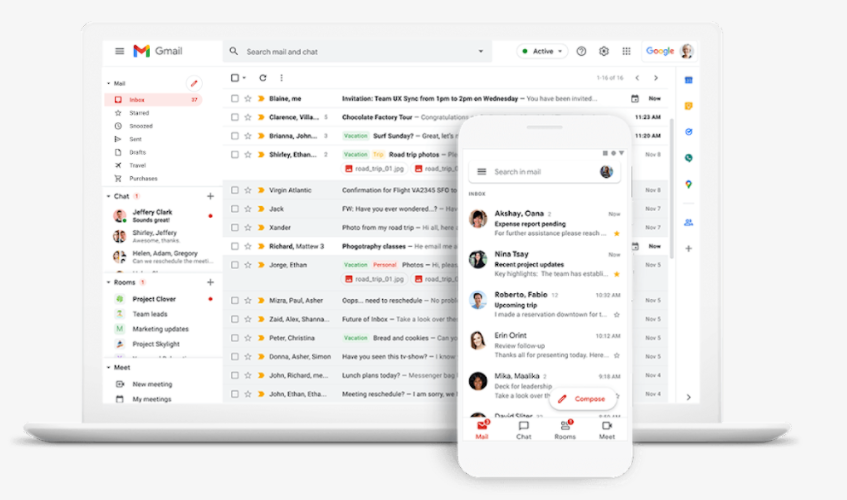Viewport: 847px width, 500px height.
Task: Tap the Compose button on phone
Action: click(582, 399)
